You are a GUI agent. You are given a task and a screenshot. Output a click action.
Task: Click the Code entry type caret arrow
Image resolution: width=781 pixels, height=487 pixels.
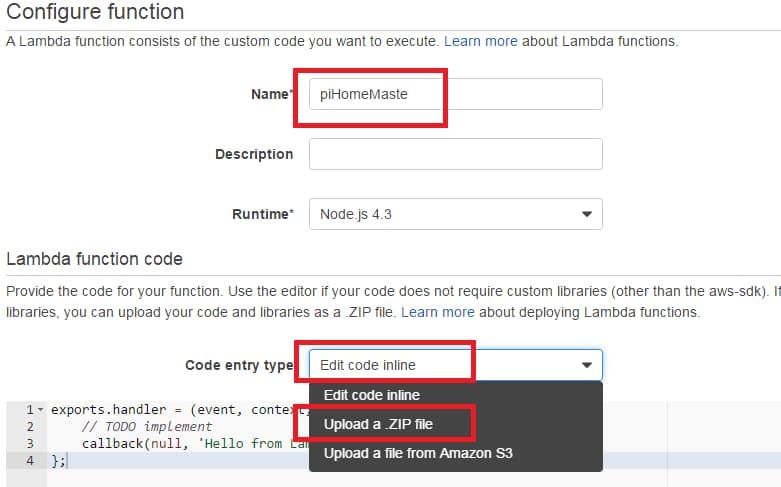[x=586, y=365]
